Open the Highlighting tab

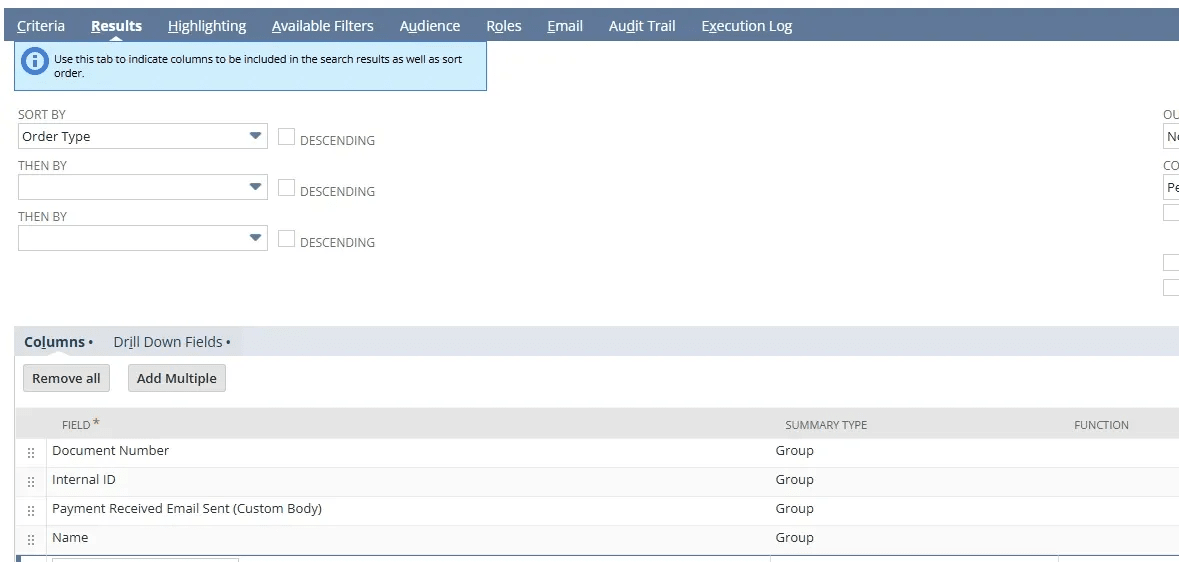pyautogui.click(x=207, y=26)
